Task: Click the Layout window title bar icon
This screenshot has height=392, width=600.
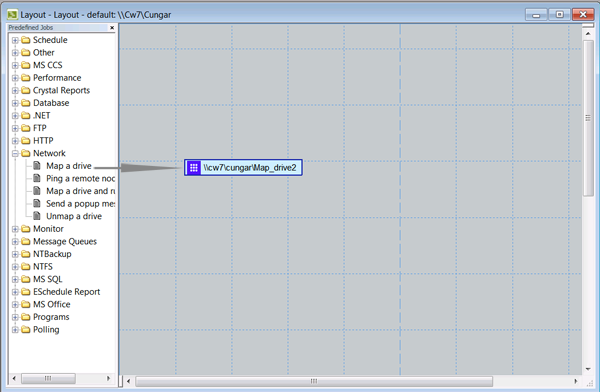Action: coord(12,15)
